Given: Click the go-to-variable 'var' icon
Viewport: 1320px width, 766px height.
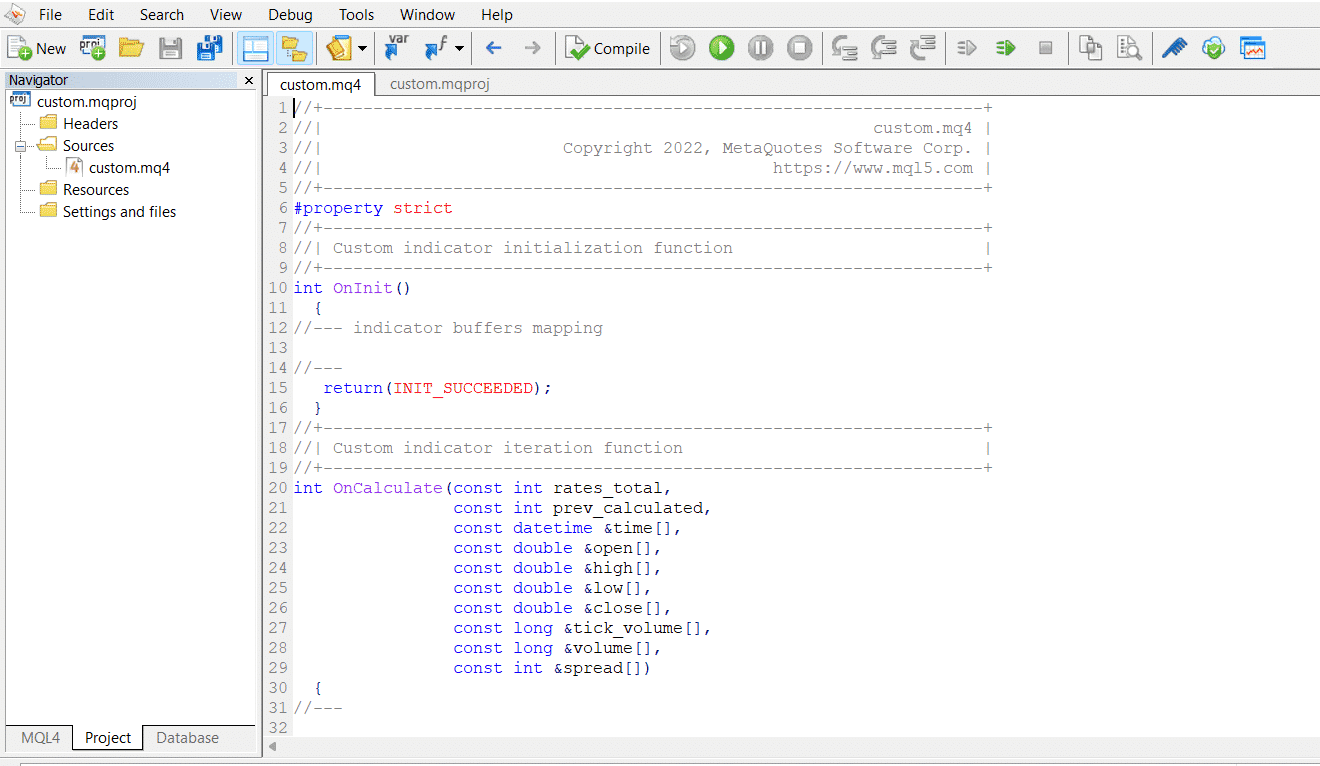Looking at the screenshot, I should [397, 48].
